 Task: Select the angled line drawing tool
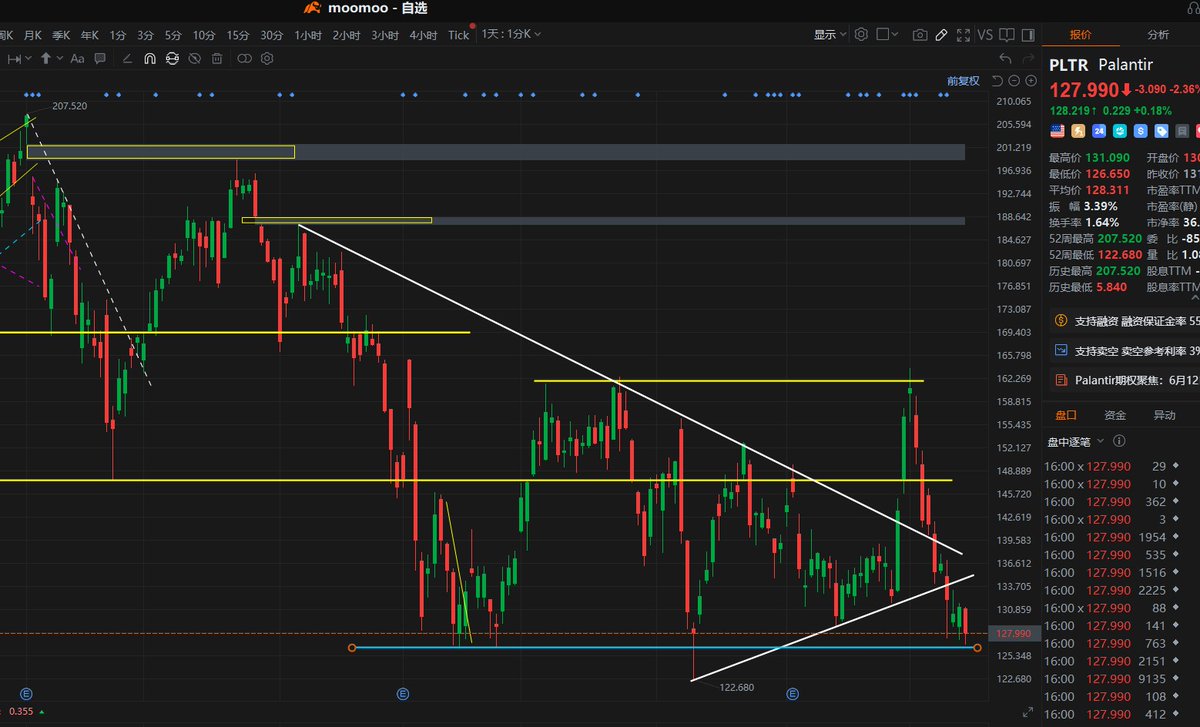click(x=127, y=59)
